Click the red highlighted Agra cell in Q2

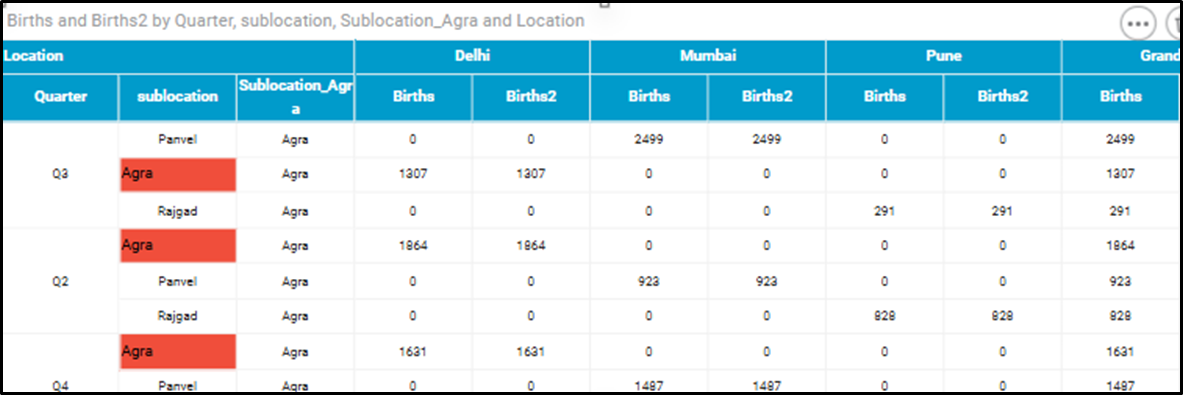tap(178, 246)
